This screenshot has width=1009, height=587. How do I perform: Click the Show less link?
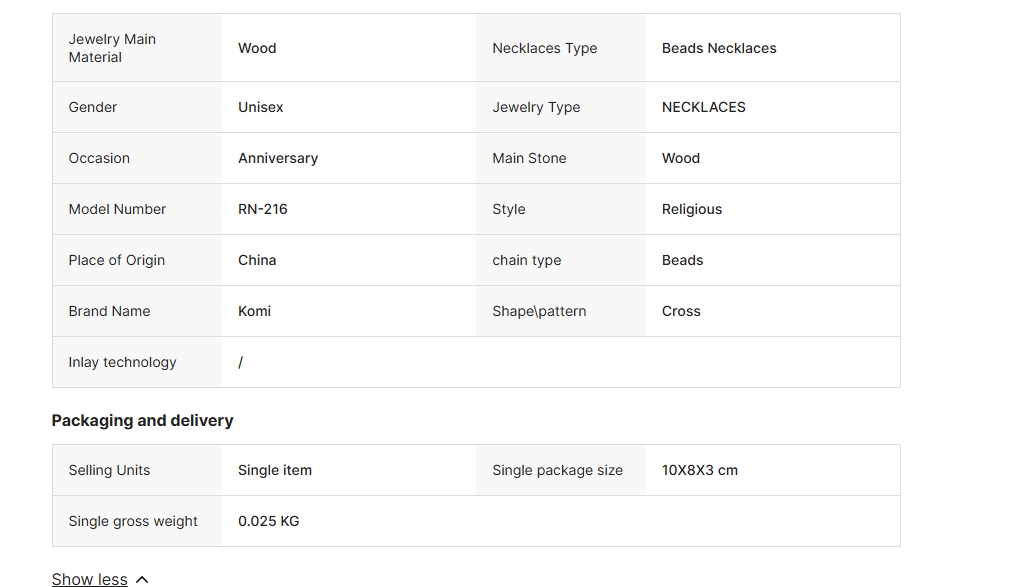tap(89, 579)
